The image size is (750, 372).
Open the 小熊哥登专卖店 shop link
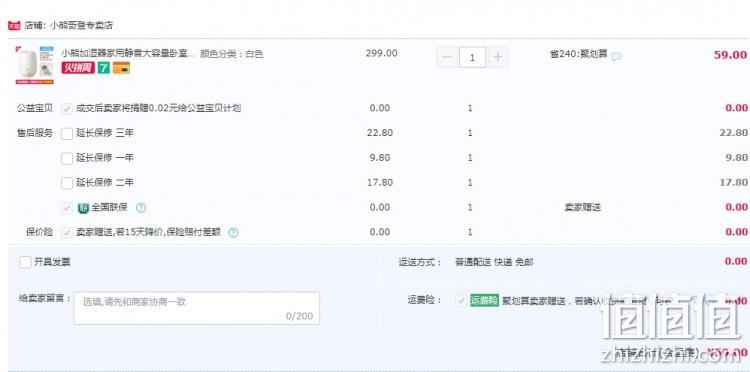click(x=81, y=25)
